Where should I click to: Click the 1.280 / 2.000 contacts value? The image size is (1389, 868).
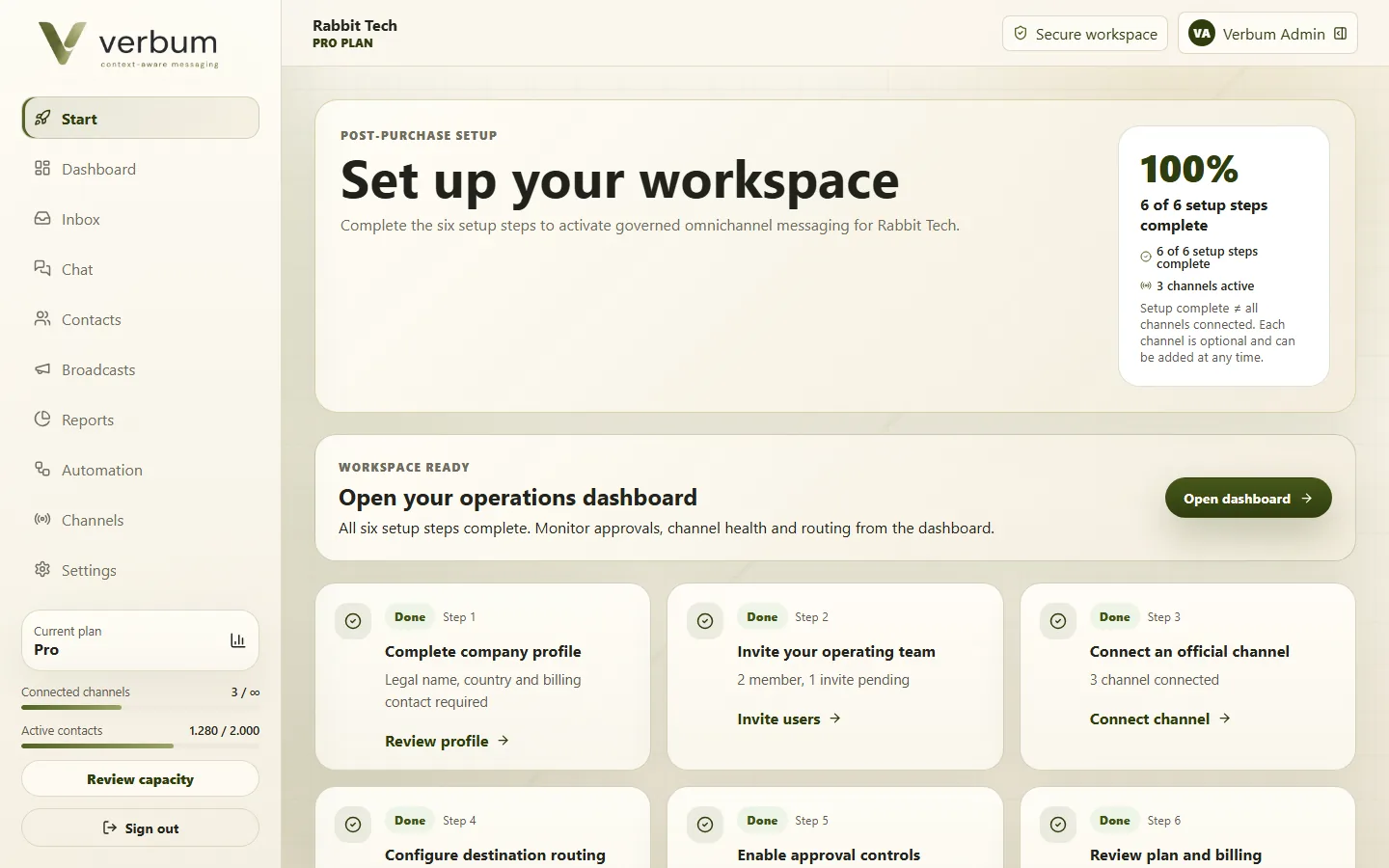click(x=224, y=731)
